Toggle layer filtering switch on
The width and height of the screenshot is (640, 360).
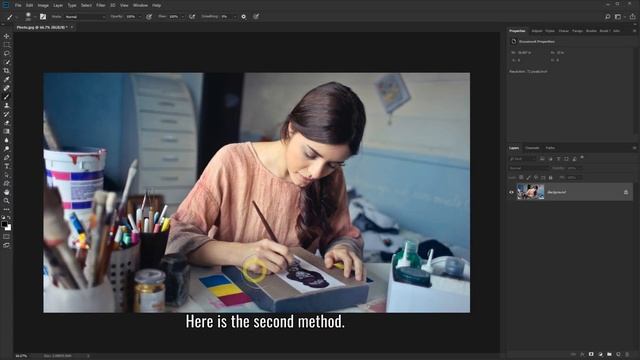(x=582, y=158)
